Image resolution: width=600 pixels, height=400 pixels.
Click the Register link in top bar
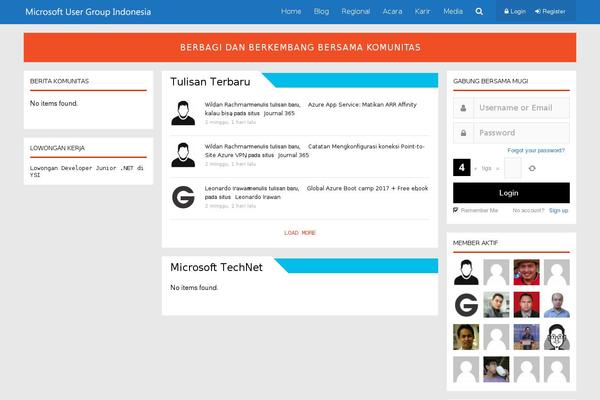[x=550, y=11]
